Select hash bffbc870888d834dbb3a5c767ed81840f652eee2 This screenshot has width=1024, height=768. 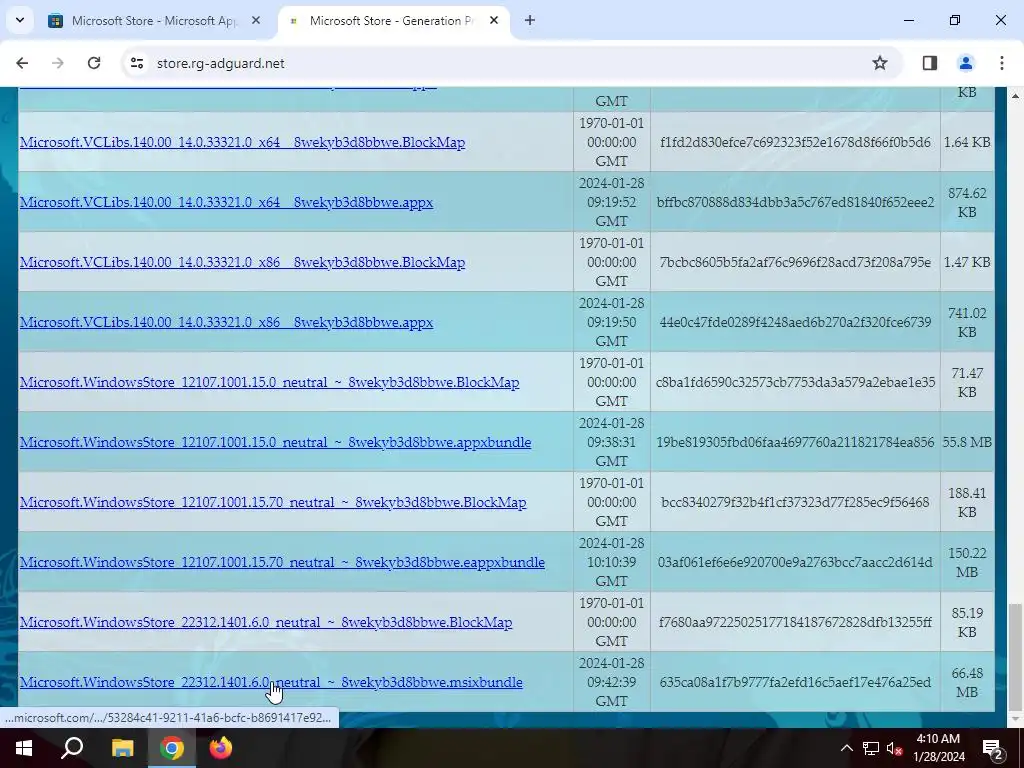pos(795,202)
